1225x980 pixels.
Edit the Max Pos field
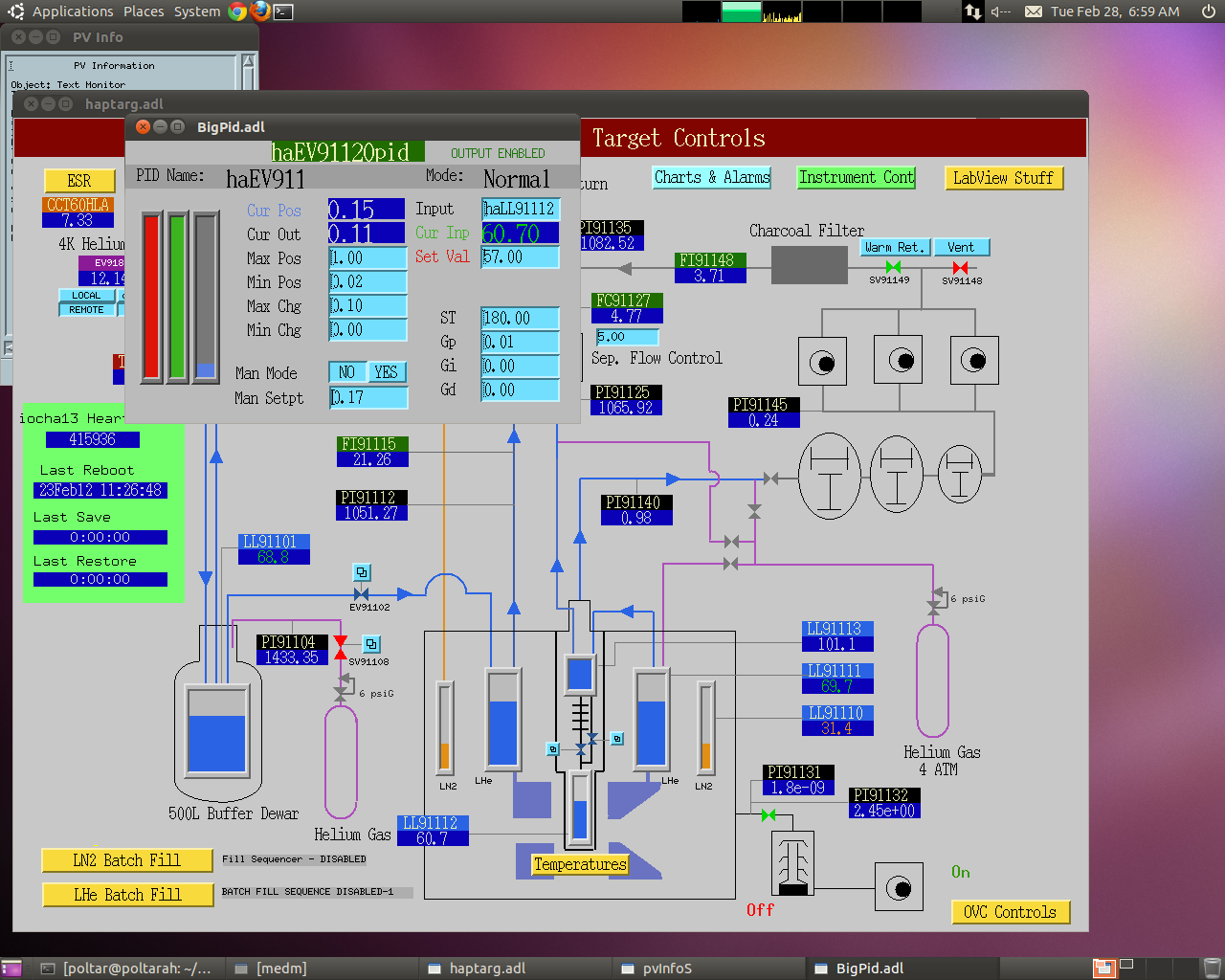click(368, 258)
